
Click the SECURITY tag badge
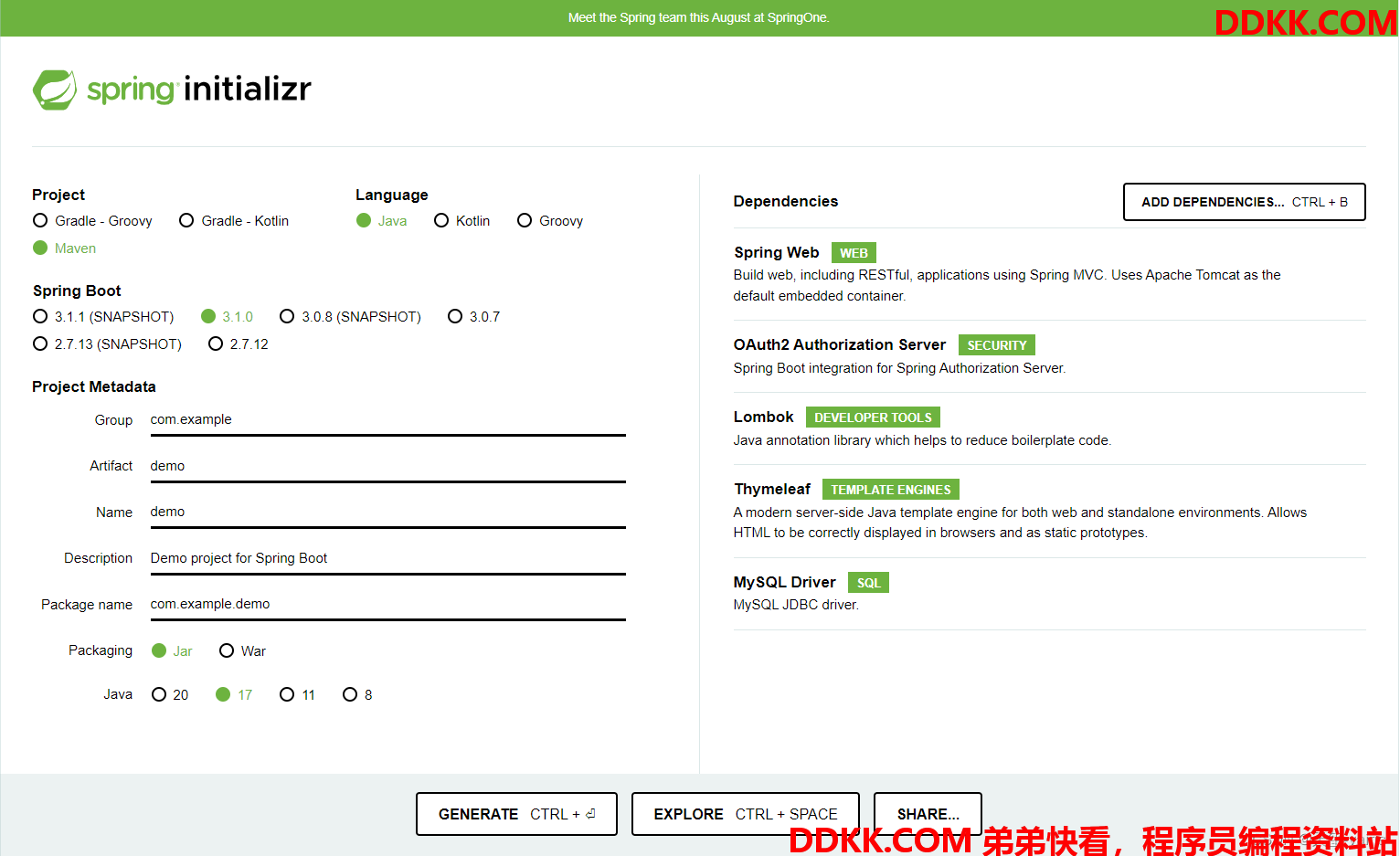pos(996,345)
